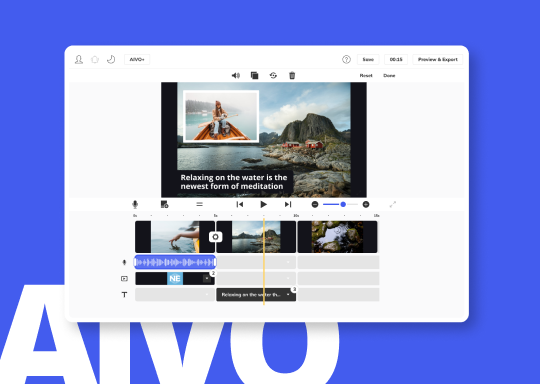Select the 'Relaxing on the water th...' text clip
540x384 pixels.
click(256, 295)
